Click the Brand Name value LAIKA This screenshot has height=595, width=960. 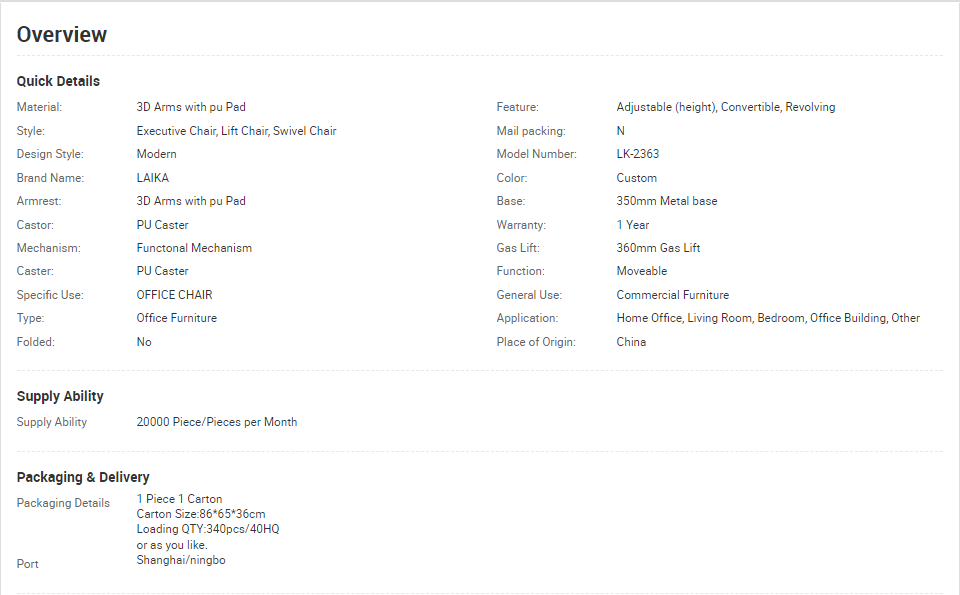[x=152, y=178]
